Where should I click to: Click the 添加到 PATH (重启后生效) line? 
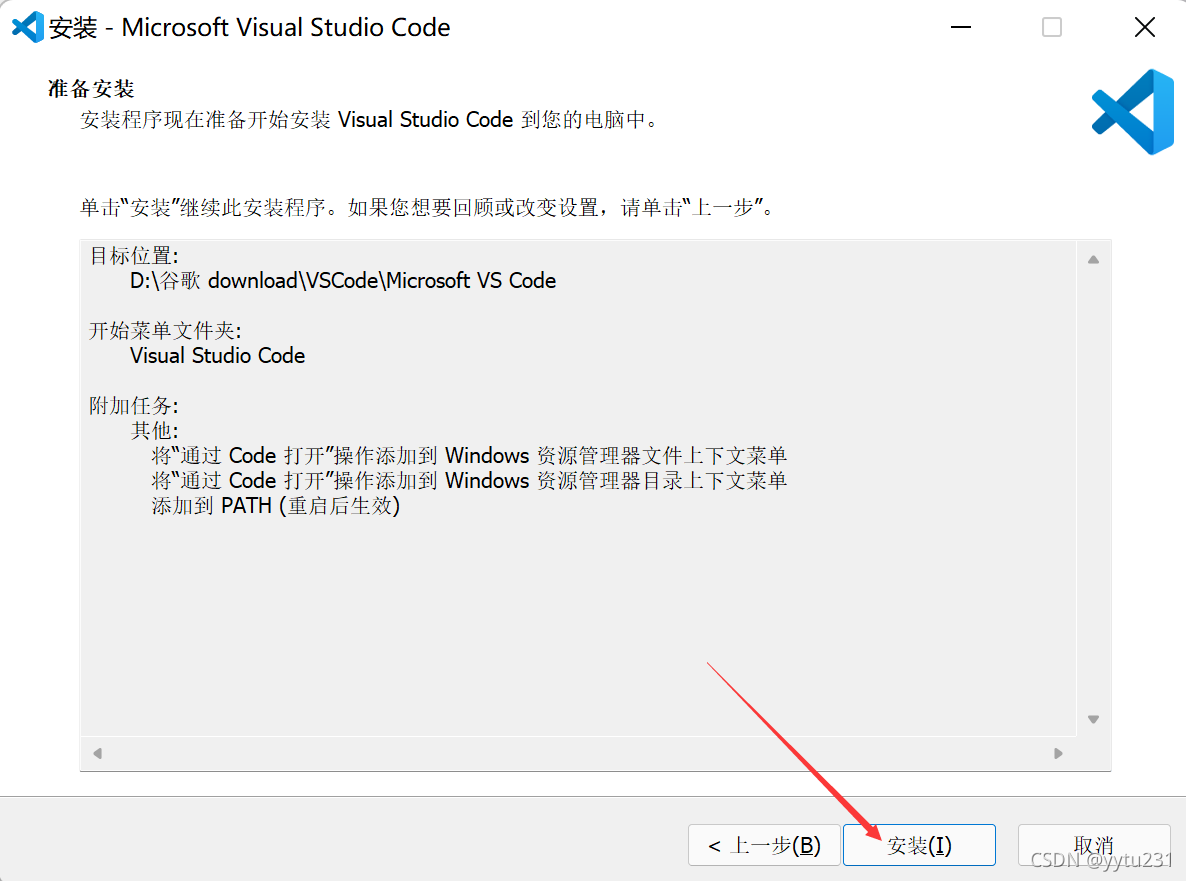275,505
